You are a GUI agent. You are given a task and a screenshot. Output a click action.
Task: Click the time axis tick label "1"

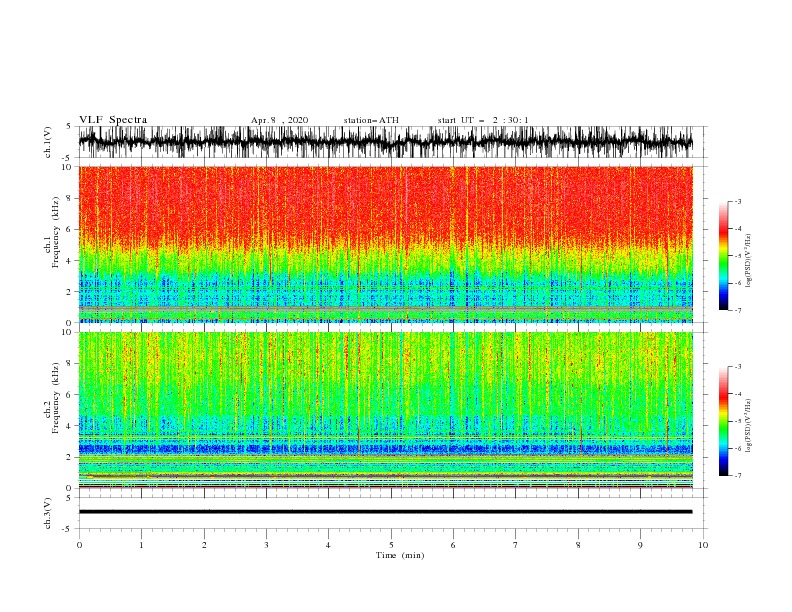pos(141,545)
